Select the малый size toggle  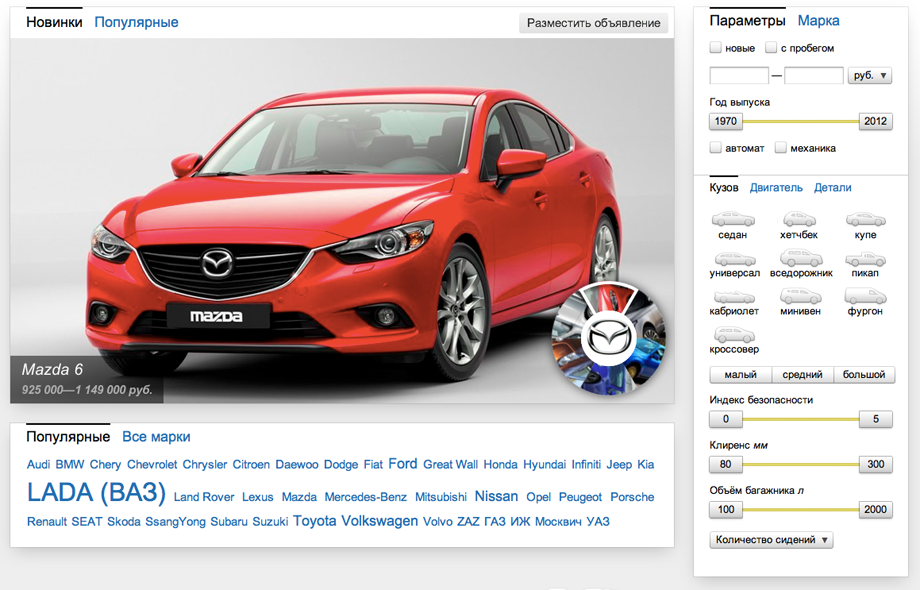(x=740, y=375)
